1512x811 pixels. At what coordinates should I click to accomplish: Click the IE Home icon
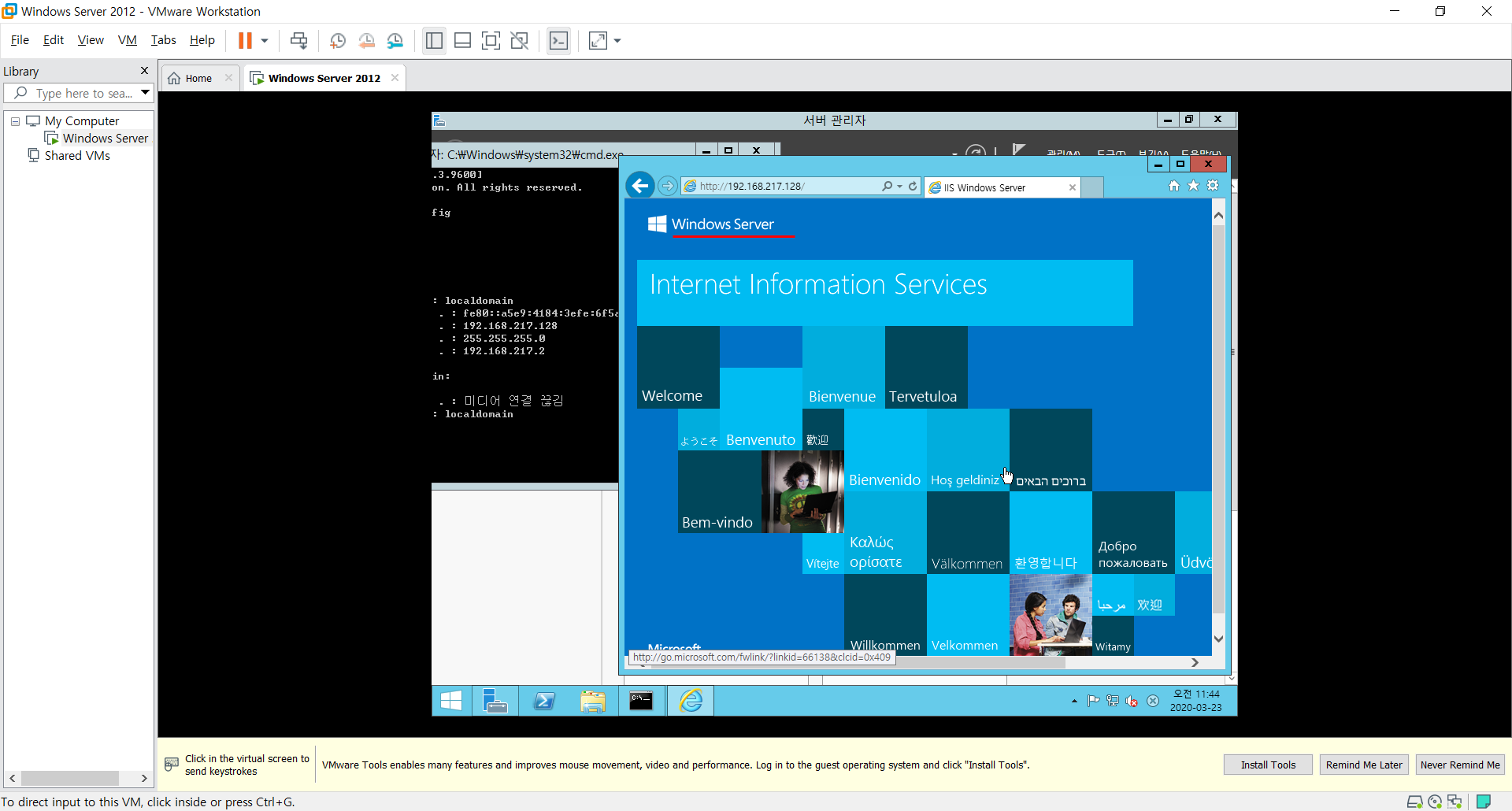(x=1174, y=186)
